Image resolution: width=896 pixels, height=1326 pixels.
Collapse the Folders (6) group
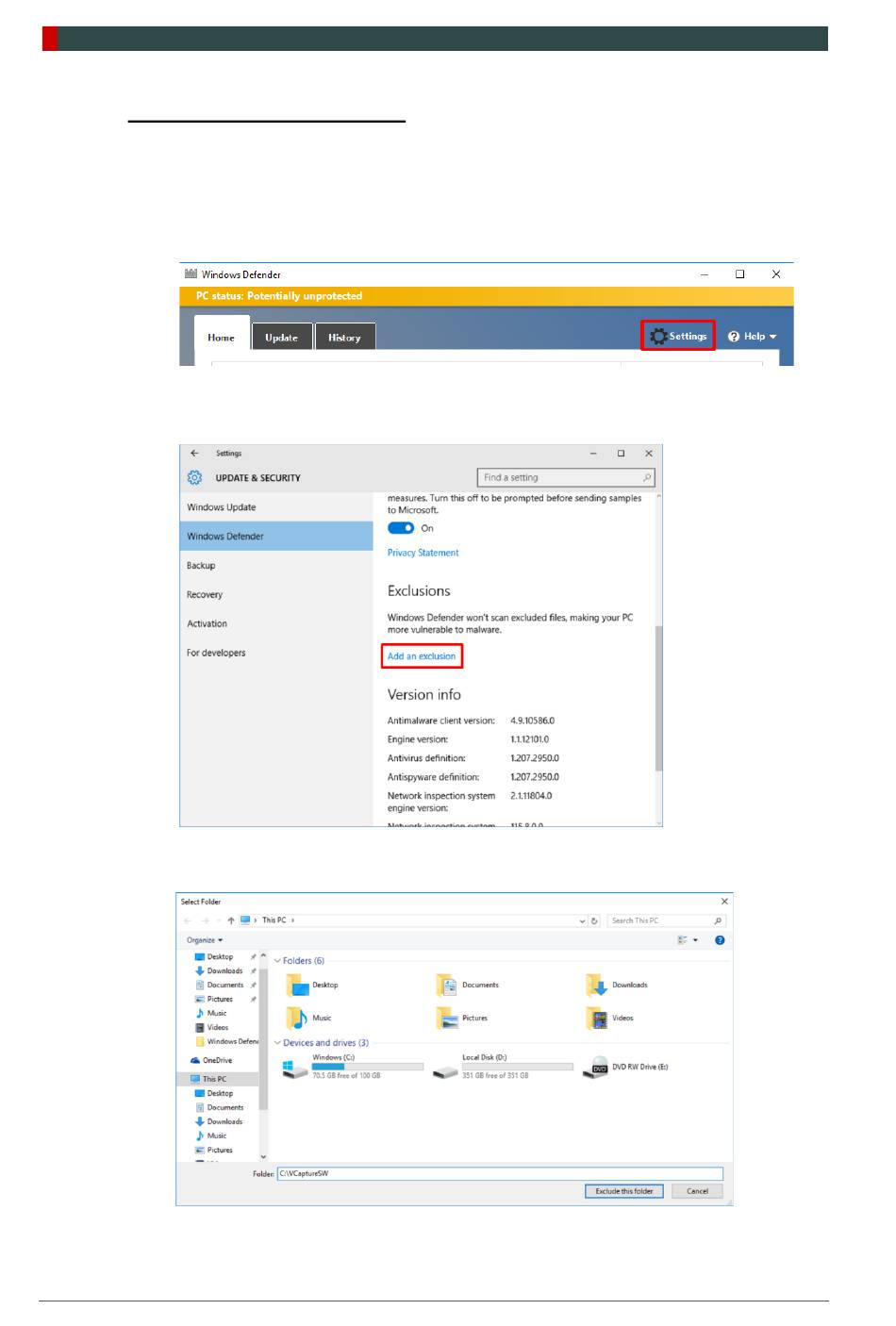coord(277,961)
